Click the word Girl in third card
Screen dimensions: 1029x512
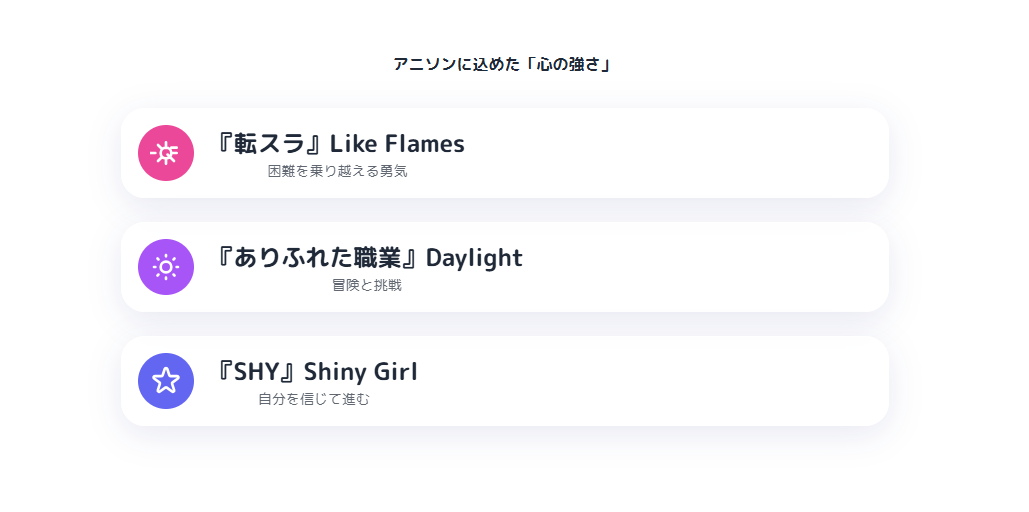(x=396, y=372)
